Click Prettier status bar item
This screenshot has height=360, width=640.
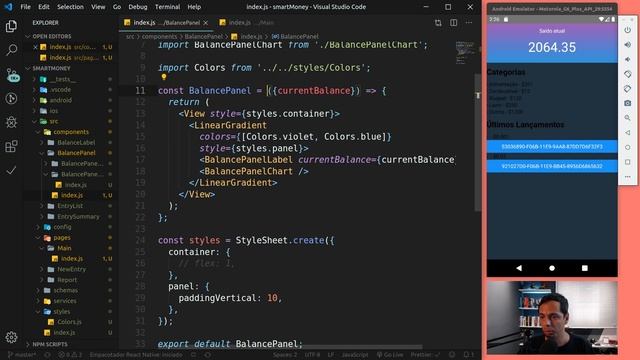[x=424, y=355]
